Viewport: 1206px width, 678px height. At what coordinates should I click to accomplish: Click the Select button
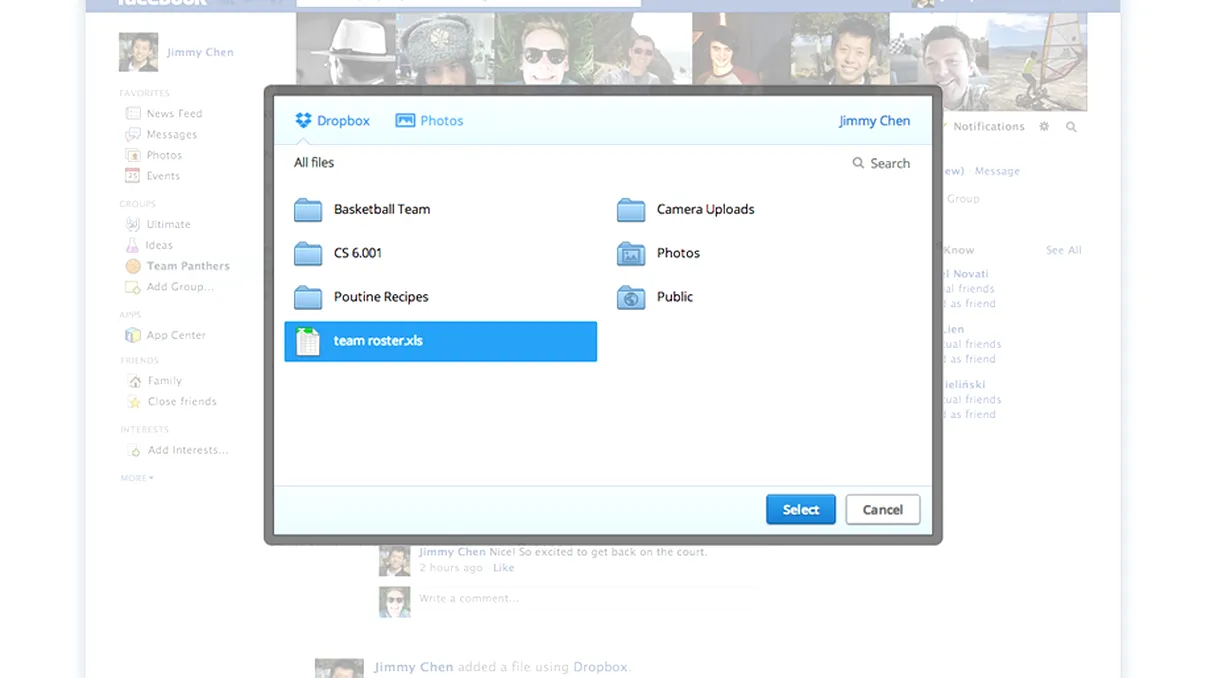coord(801,510)
